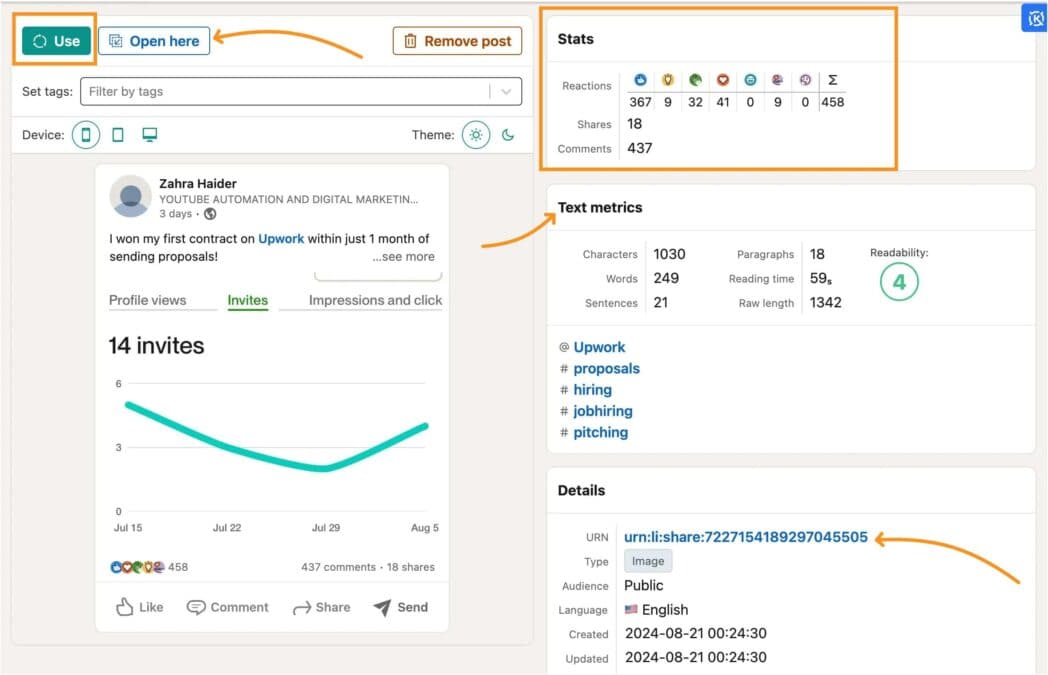Switch to light theme with sun icon
Image resolution: width=1048 pixels, height=675 pixels.
coord(476,133)
